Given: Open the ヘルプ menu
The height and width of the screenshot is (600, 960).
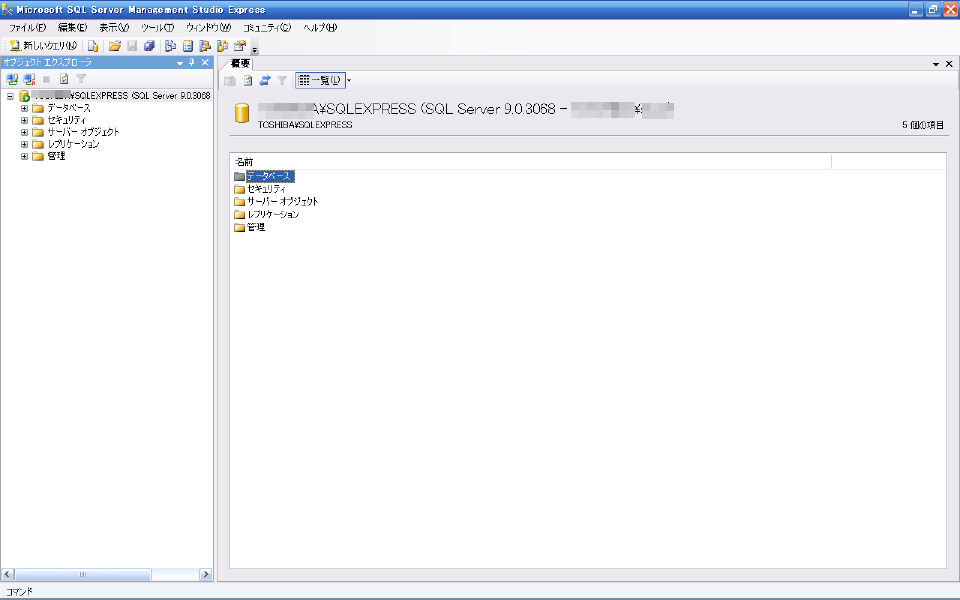Looking at the screenshot, I should coord(320,28).
